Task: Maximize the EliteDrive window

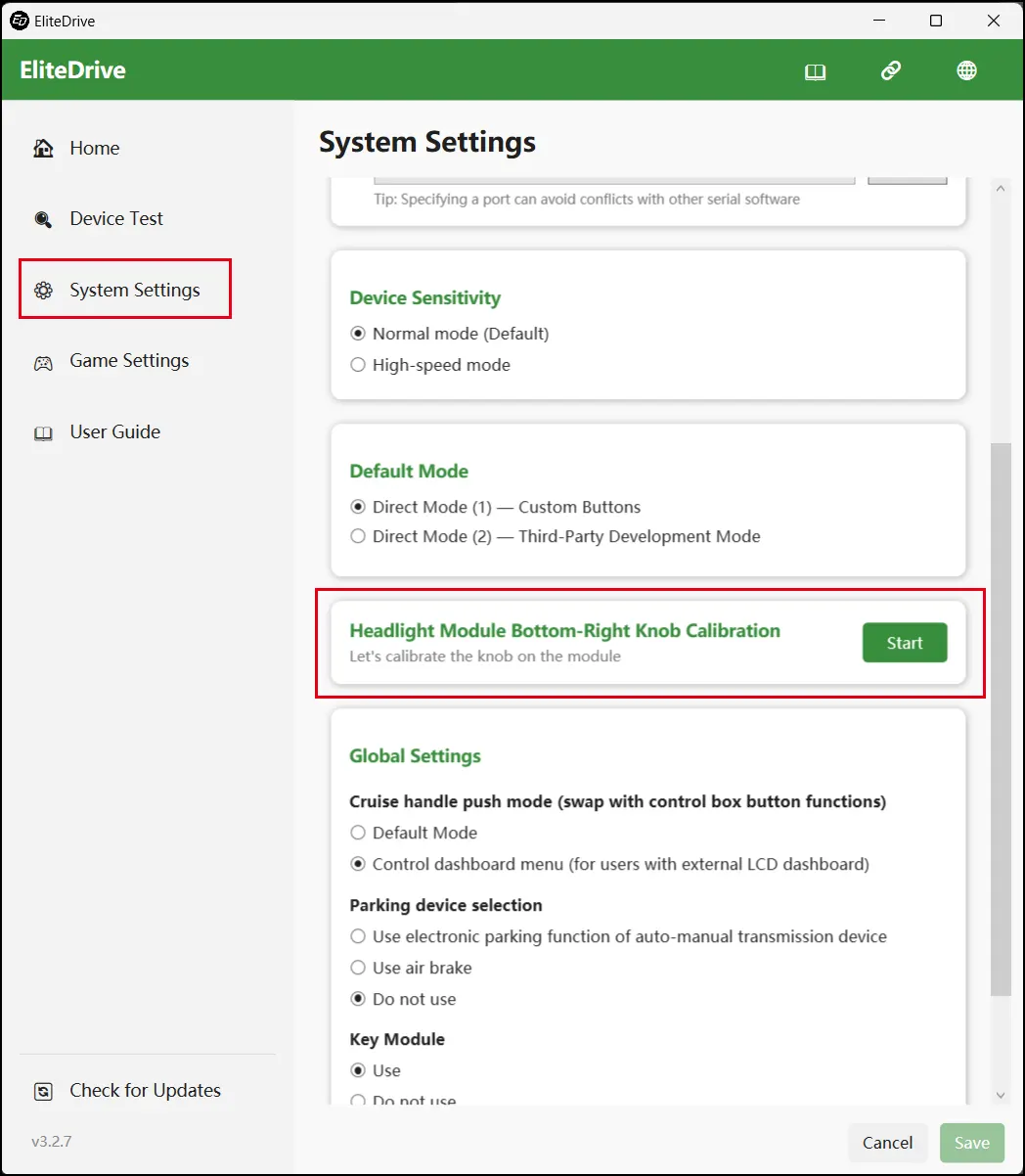Action: (936, 21)
